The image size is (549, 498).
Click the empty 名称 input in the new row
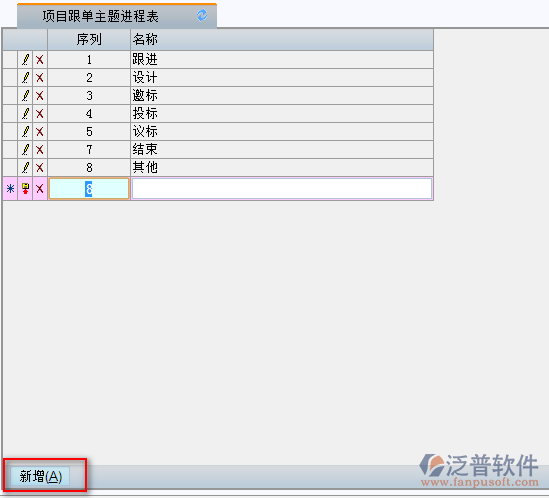tap(282, 189)
